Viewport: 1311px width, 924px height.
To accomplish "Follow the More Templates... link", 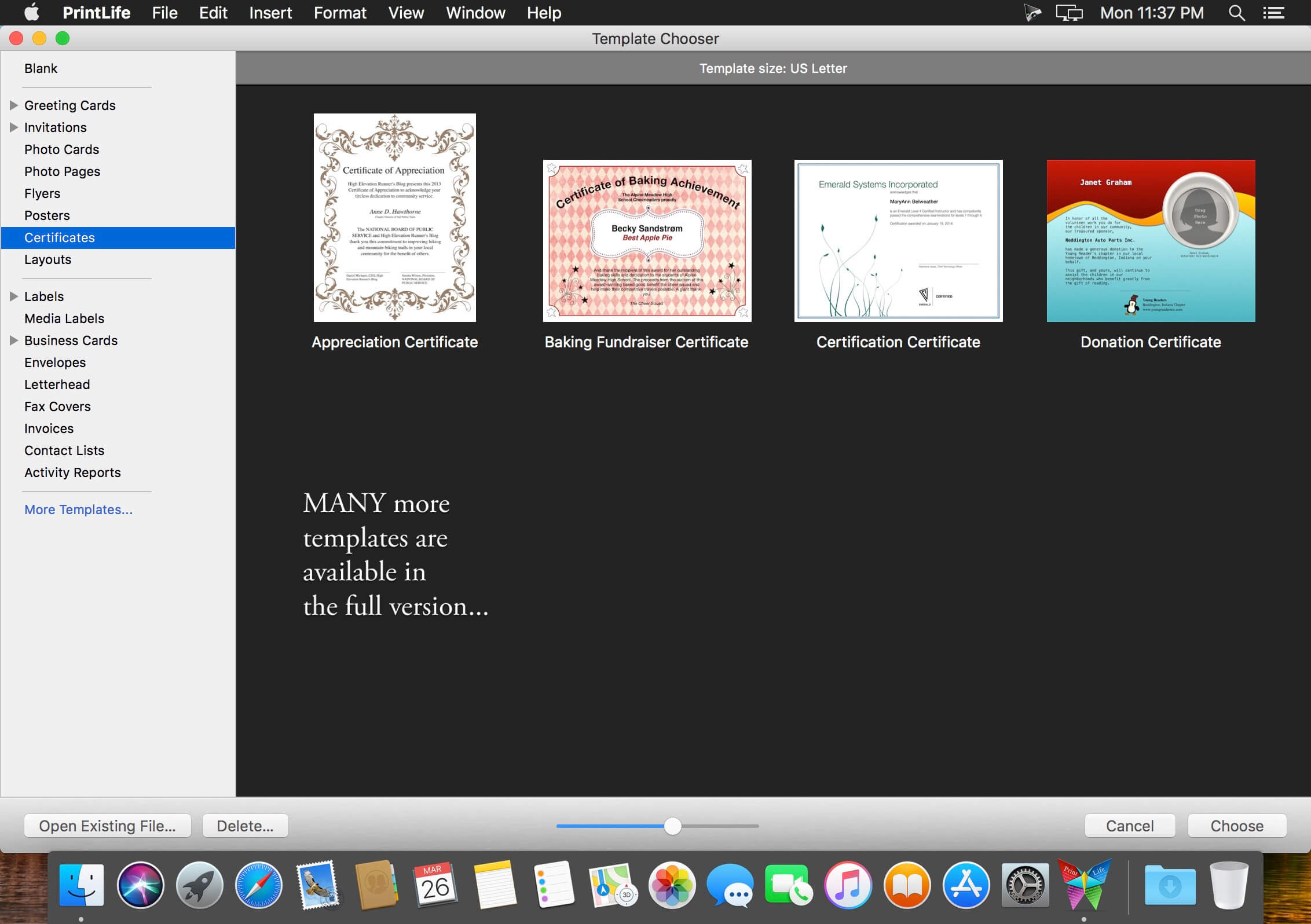I will click(78, 509).
